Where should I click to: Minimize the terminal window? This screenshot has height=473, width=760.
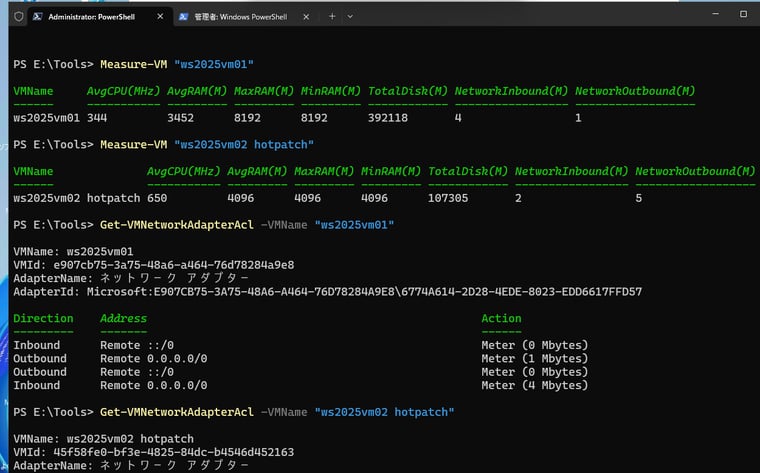click(x=715, y=14)
